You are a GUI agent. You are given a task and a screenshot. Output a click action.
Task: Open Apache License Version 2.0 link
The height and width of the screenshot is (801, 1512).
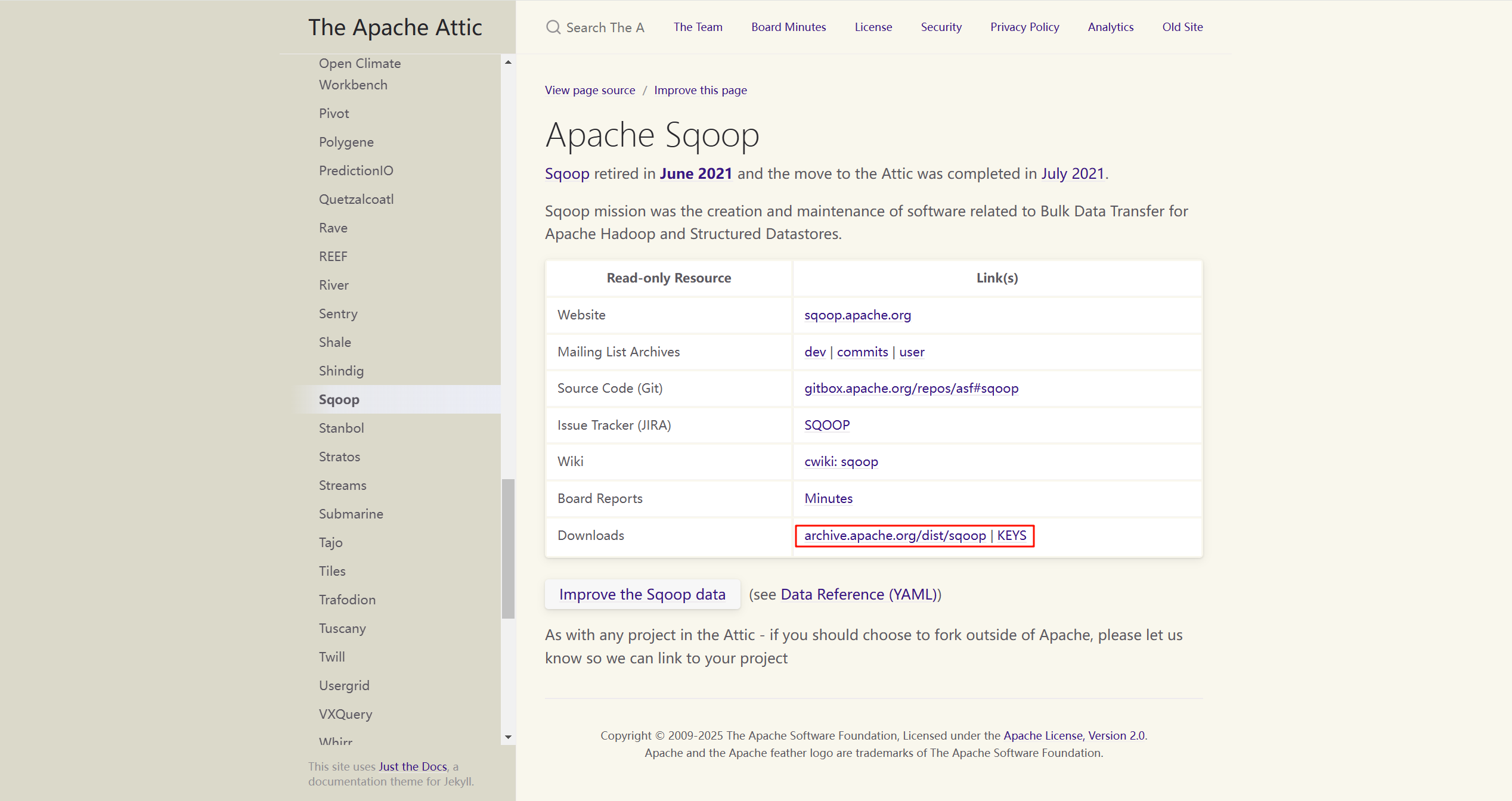click(x=1074, y=736)
